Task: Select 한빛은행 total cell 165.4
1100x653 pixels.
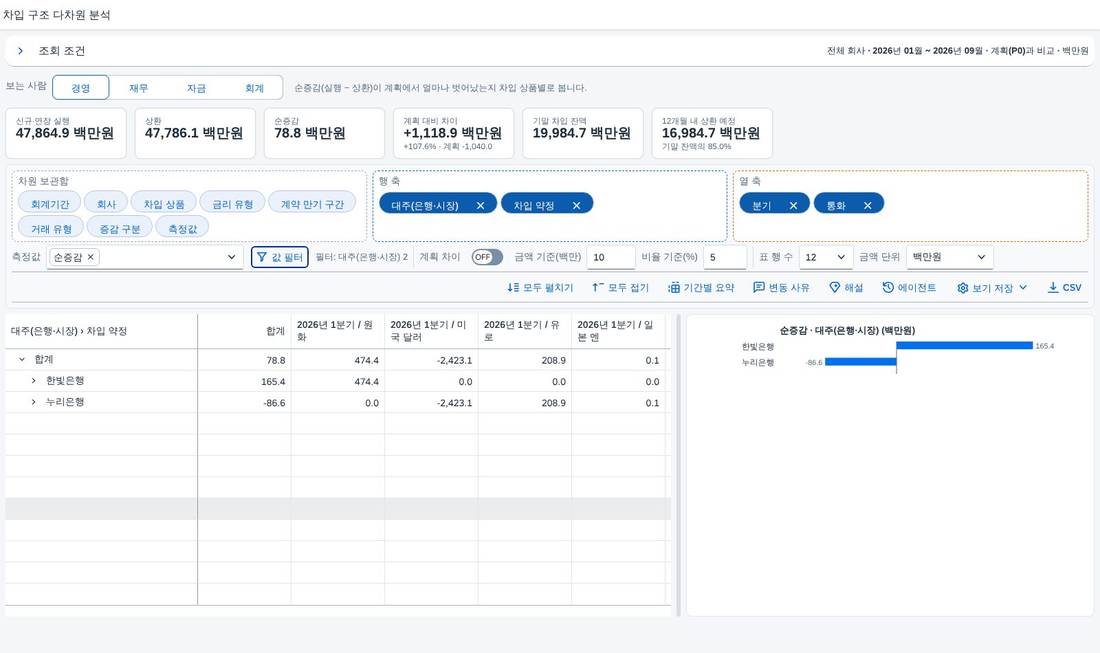Action: coord(244,382)
